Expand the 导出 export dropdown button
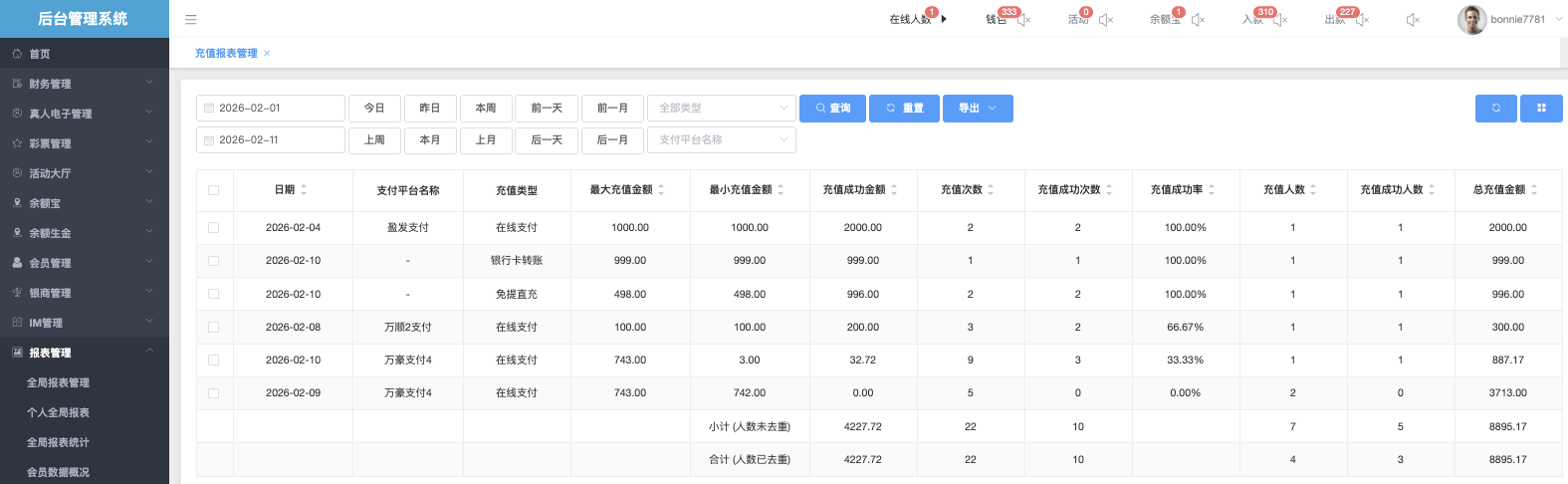The image size is (1568, 484). tap(978, 109)
